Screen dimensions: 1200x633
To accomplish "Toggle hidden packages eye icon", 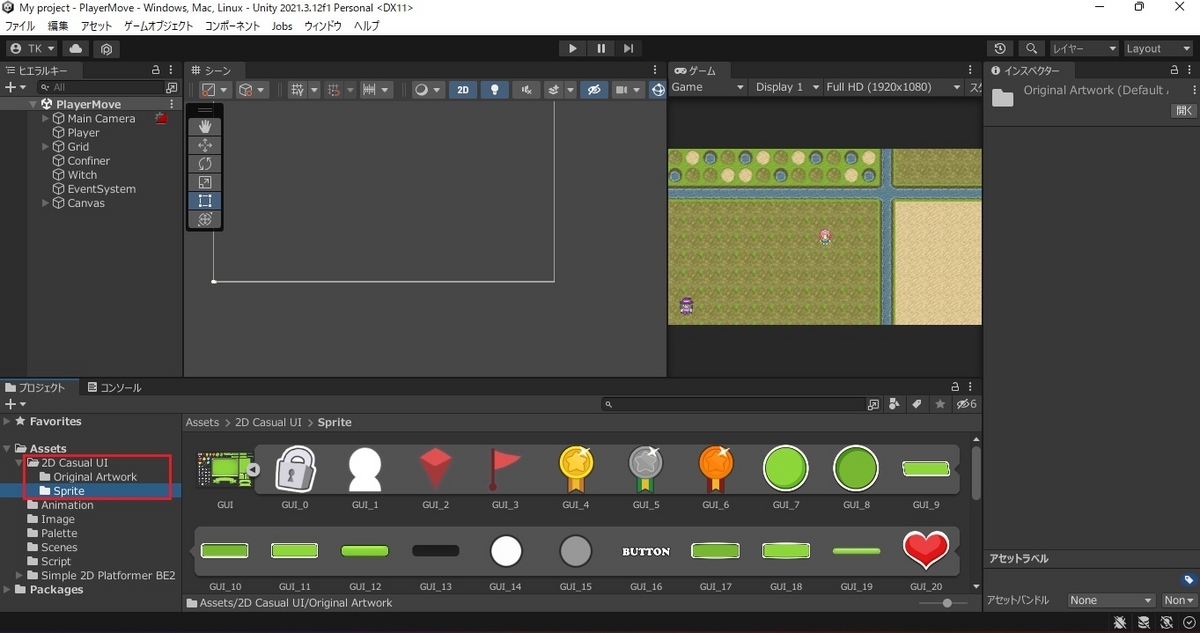I will pos(966,404).
